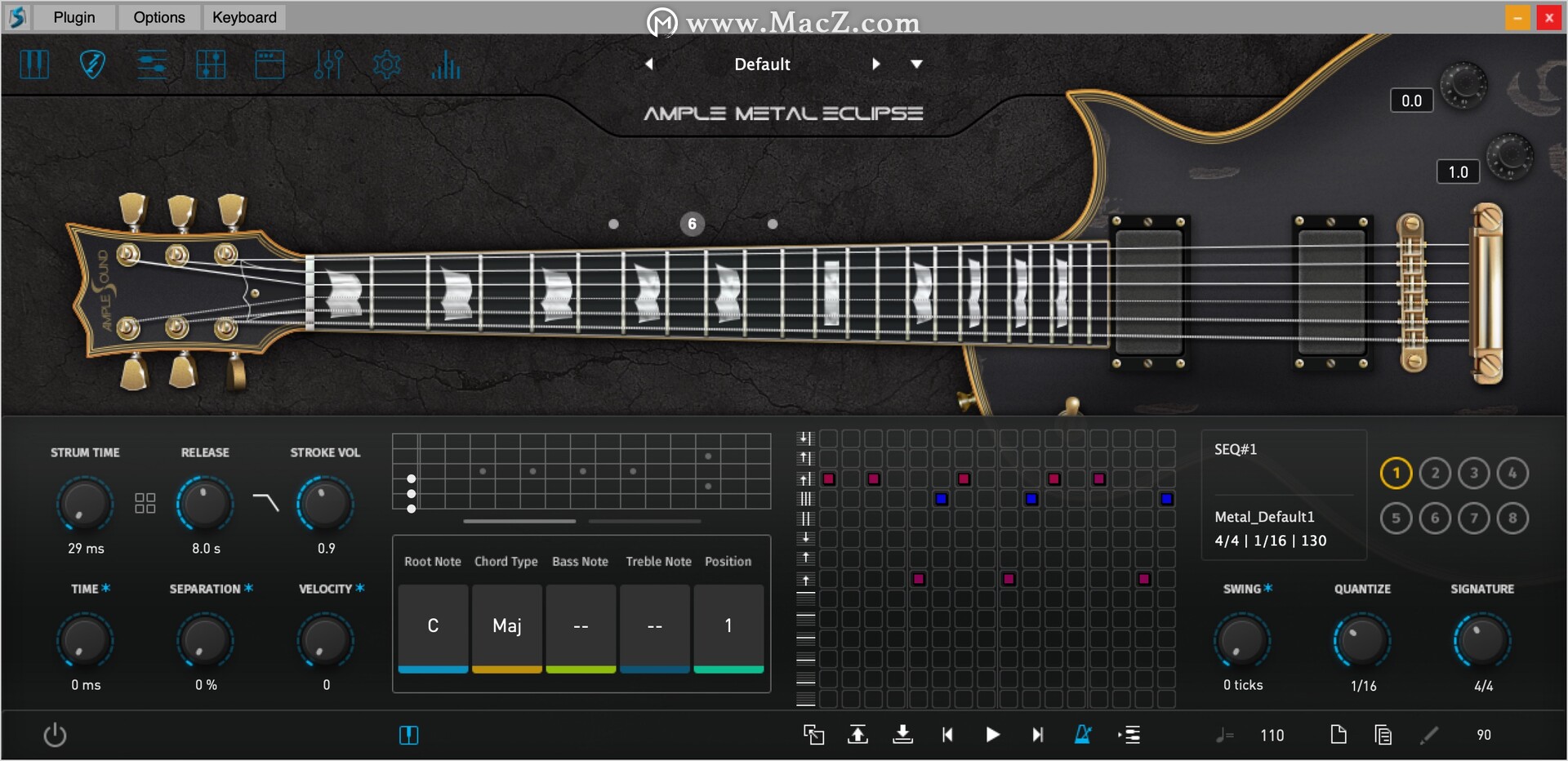Click the Strum Time knob
The height and width of the screenshot is (761, 1568).
[x=85, y=504]
